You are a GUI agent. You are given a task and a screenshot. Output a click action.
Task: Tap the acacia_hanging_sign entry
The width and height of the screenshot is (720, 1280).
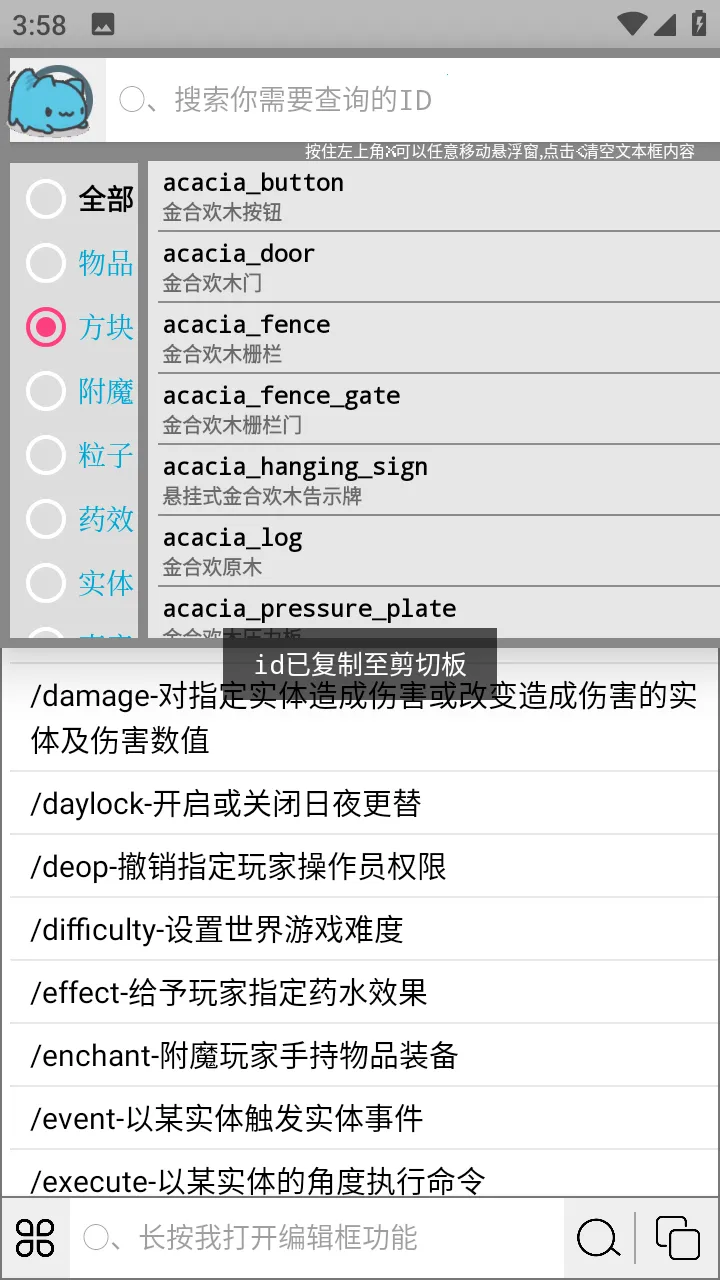(438, 480)
